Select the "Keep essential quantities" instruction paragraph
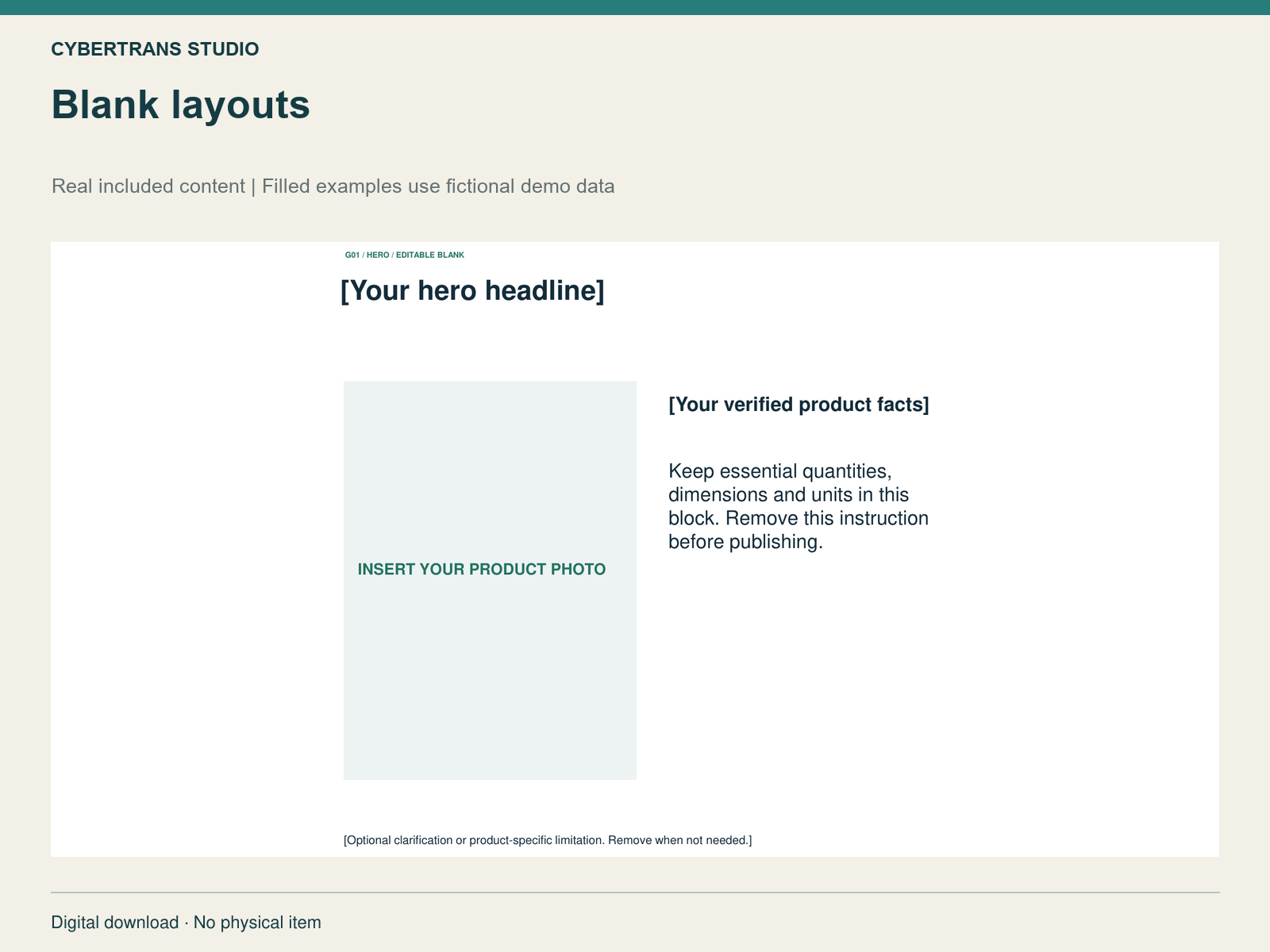1270x952 pixels. [799, 506]
